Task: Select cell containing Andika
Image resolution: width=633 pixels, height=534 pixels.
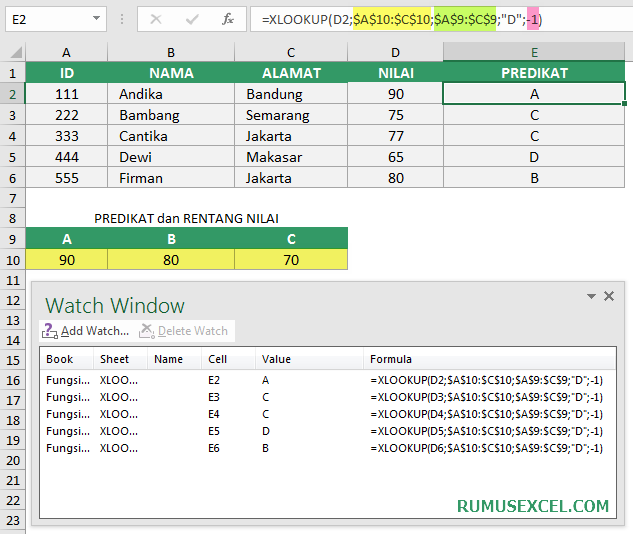Action: click(x=171, y=94)
